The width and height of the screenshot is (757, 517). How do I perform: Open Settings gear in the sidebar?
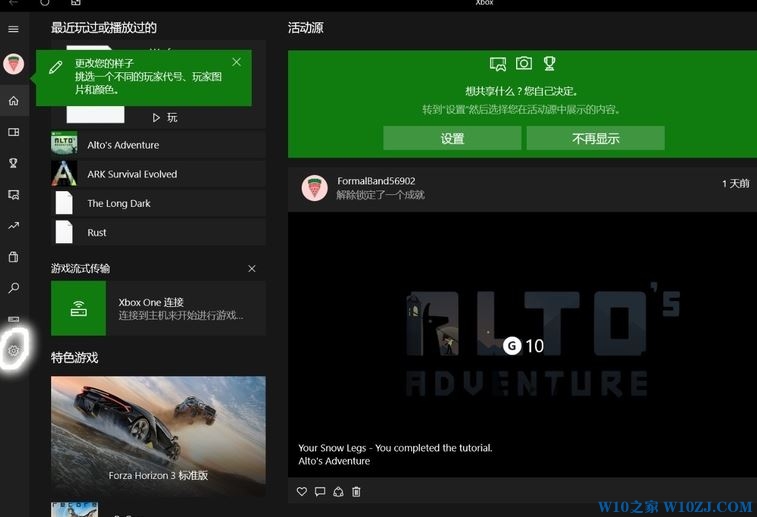tap(14, 350)
